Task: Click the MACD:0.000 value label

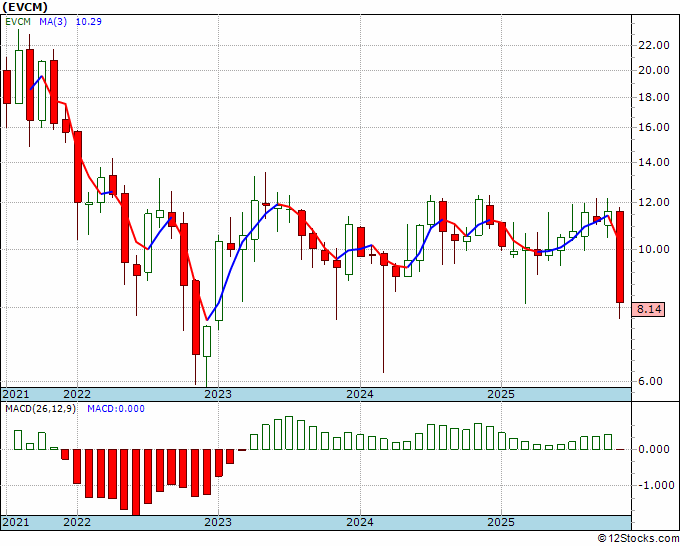Action: coord(116,409)
